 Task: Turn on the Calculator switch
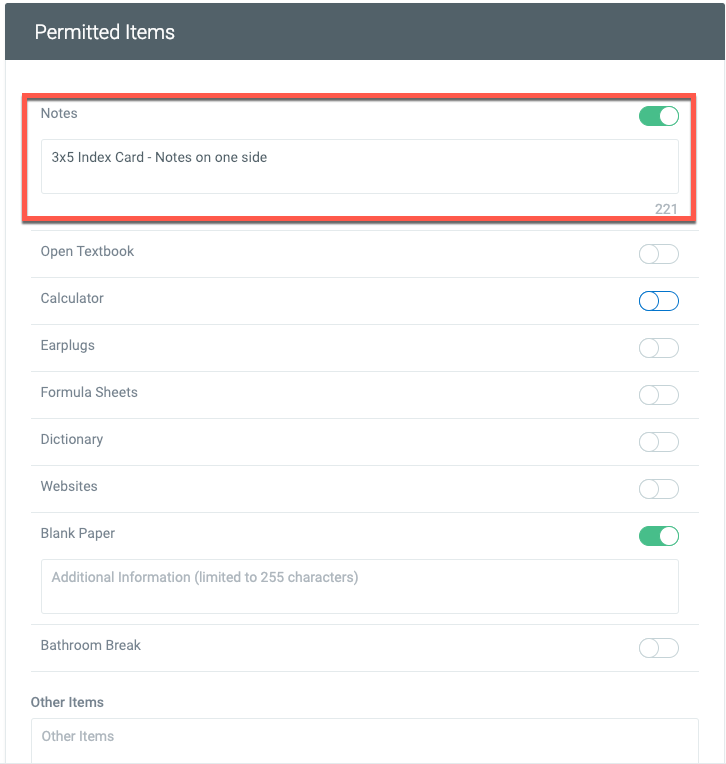(658, 301)
